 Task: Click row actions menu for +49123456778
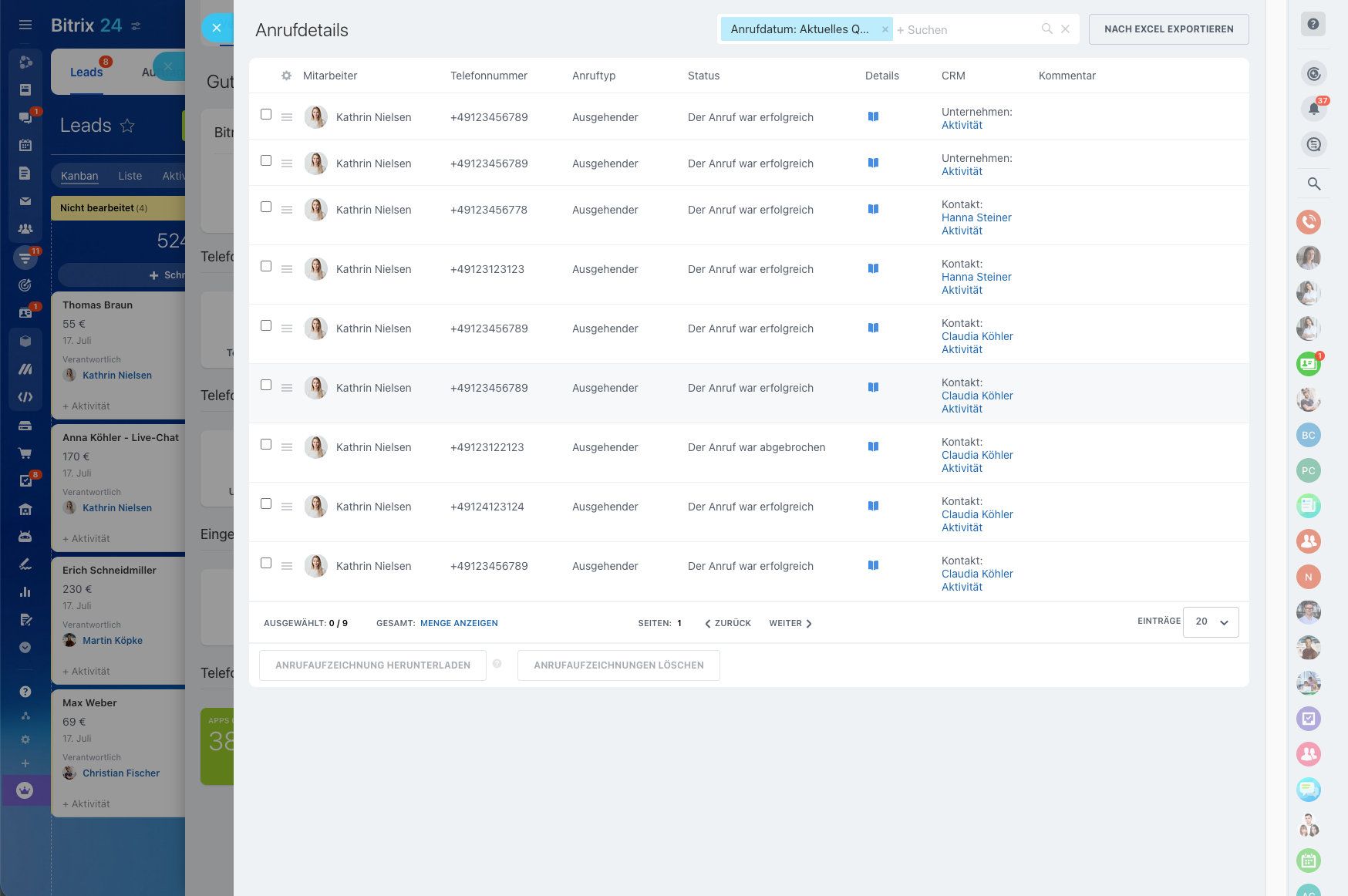(287, 210)
